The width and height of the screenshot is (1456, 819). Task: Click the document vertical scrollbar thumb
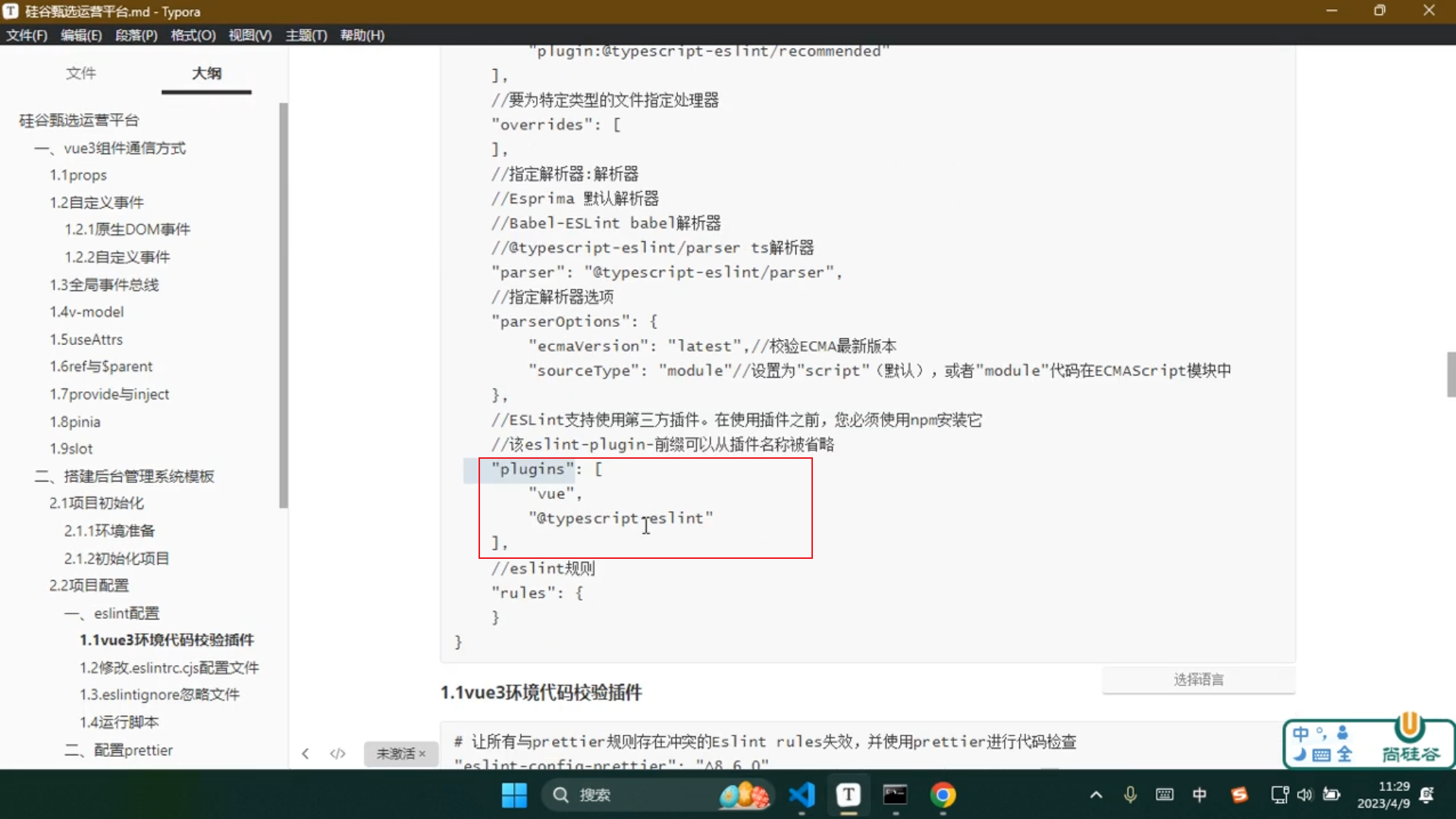(x=1451, y=374)
